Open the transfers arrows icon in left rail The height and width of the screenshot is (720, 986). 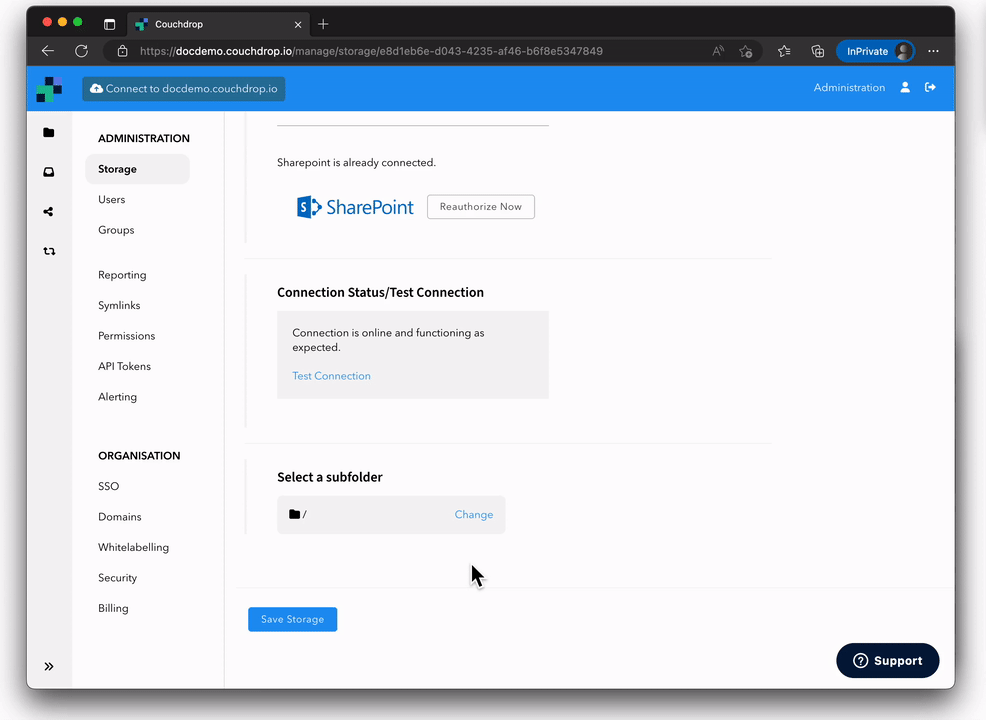tap(49, 251)
